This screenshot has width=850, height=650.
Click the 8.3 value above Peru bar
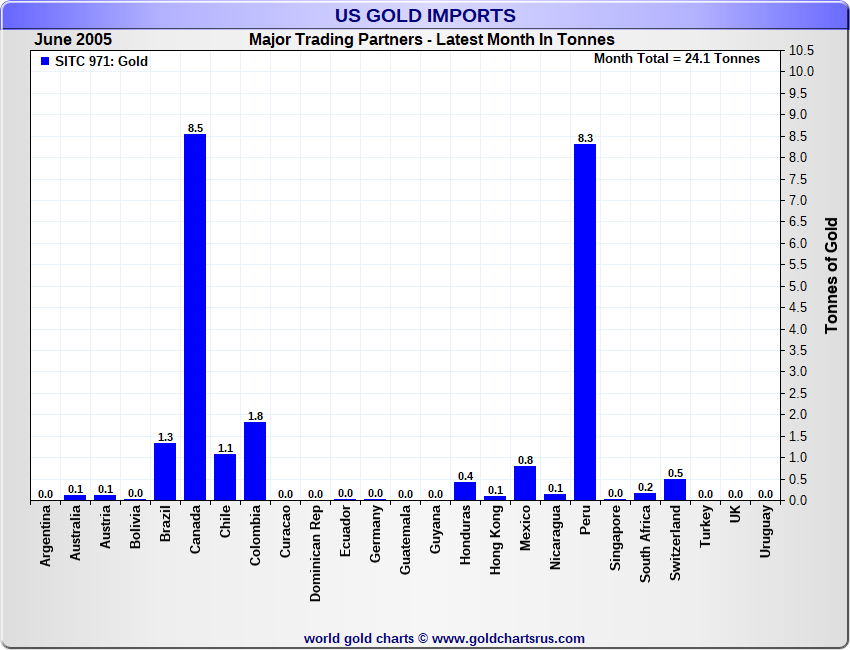point(585,138)
